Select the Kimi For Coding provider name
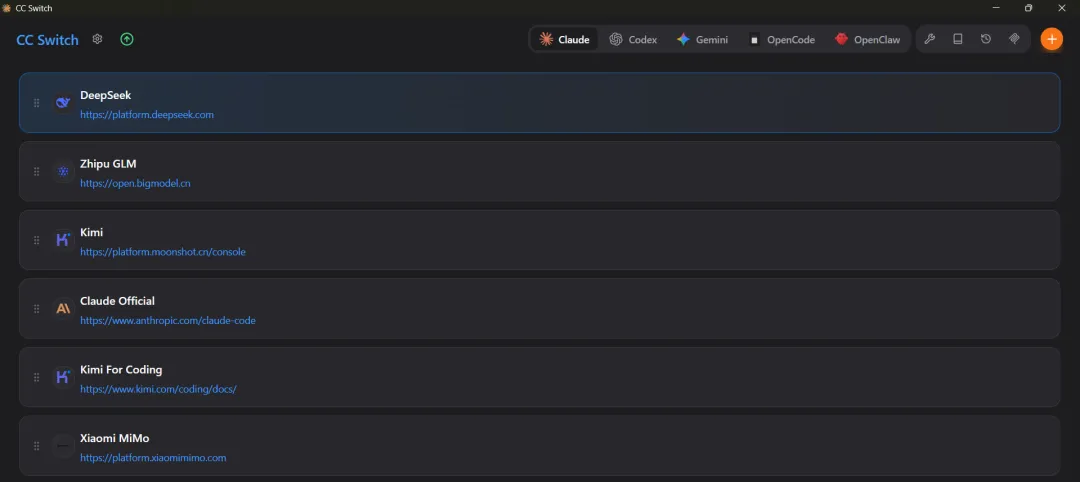This screenshot has width=1080, height=482. click(x=121, y=370)
